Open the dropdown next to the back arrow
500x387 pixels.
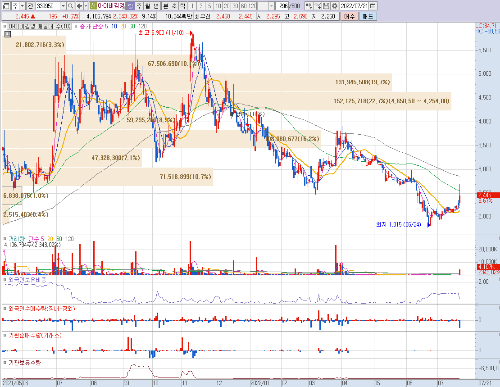[x=86, y=6]
